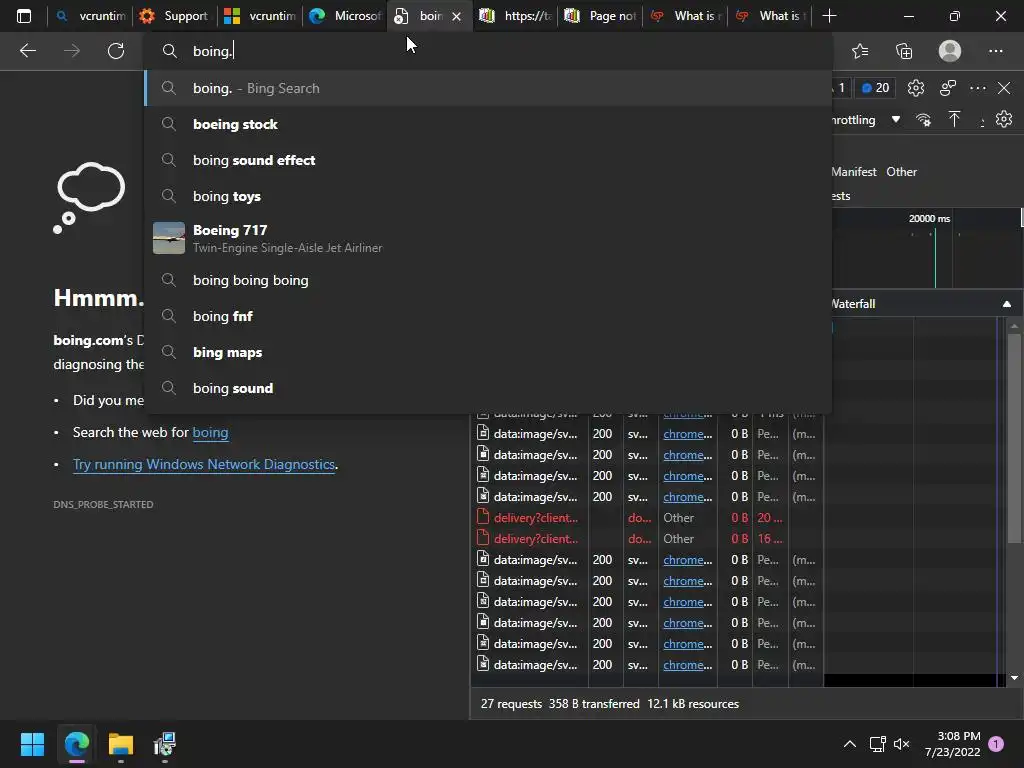The width and height of the screenshot is (1024, 768).
Task: Open Try running Windows Network Diagnostics link
Action: pos(204,464)
